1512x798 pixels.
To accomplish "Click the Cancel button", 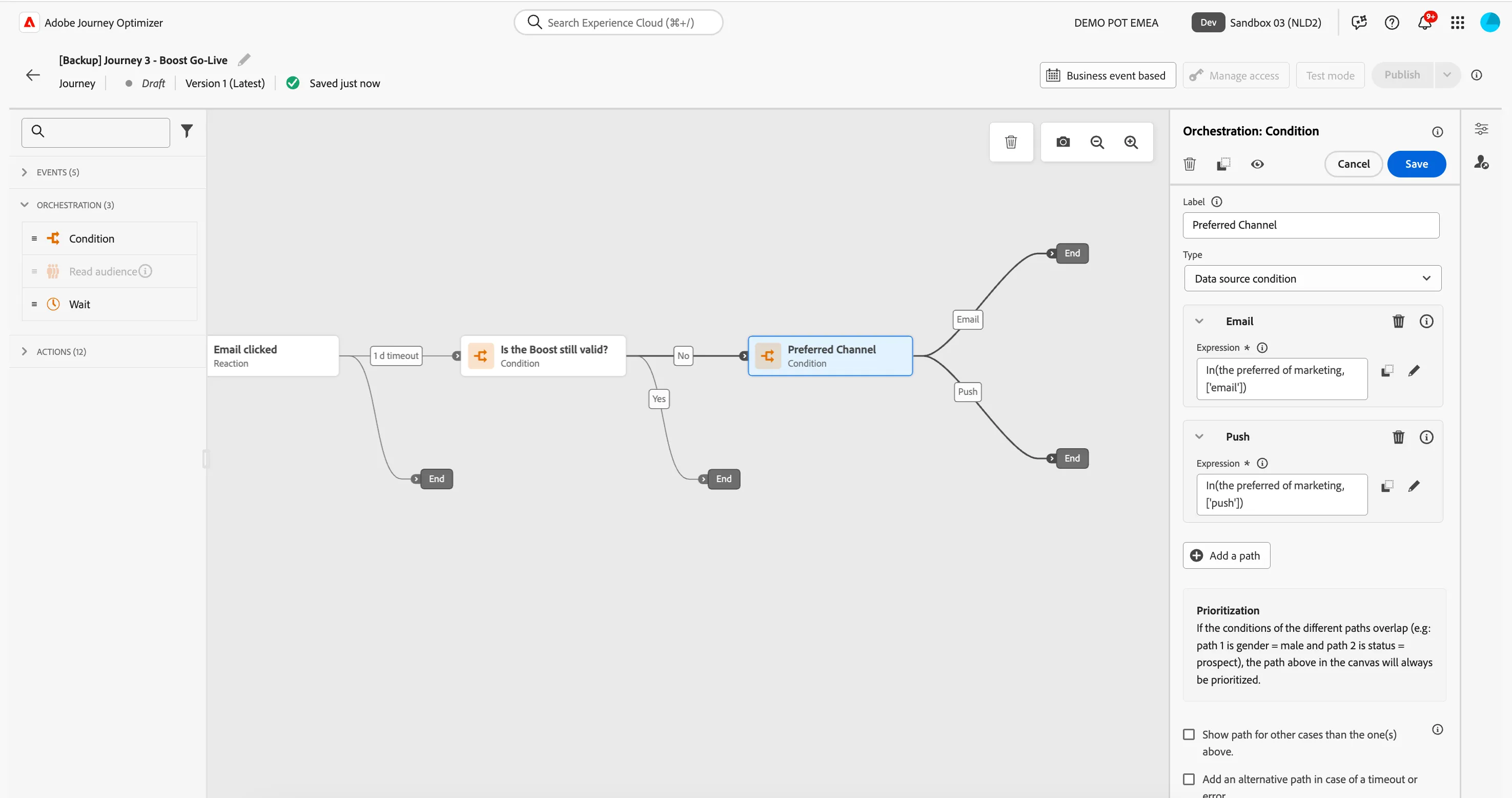I will point(1354,164).
